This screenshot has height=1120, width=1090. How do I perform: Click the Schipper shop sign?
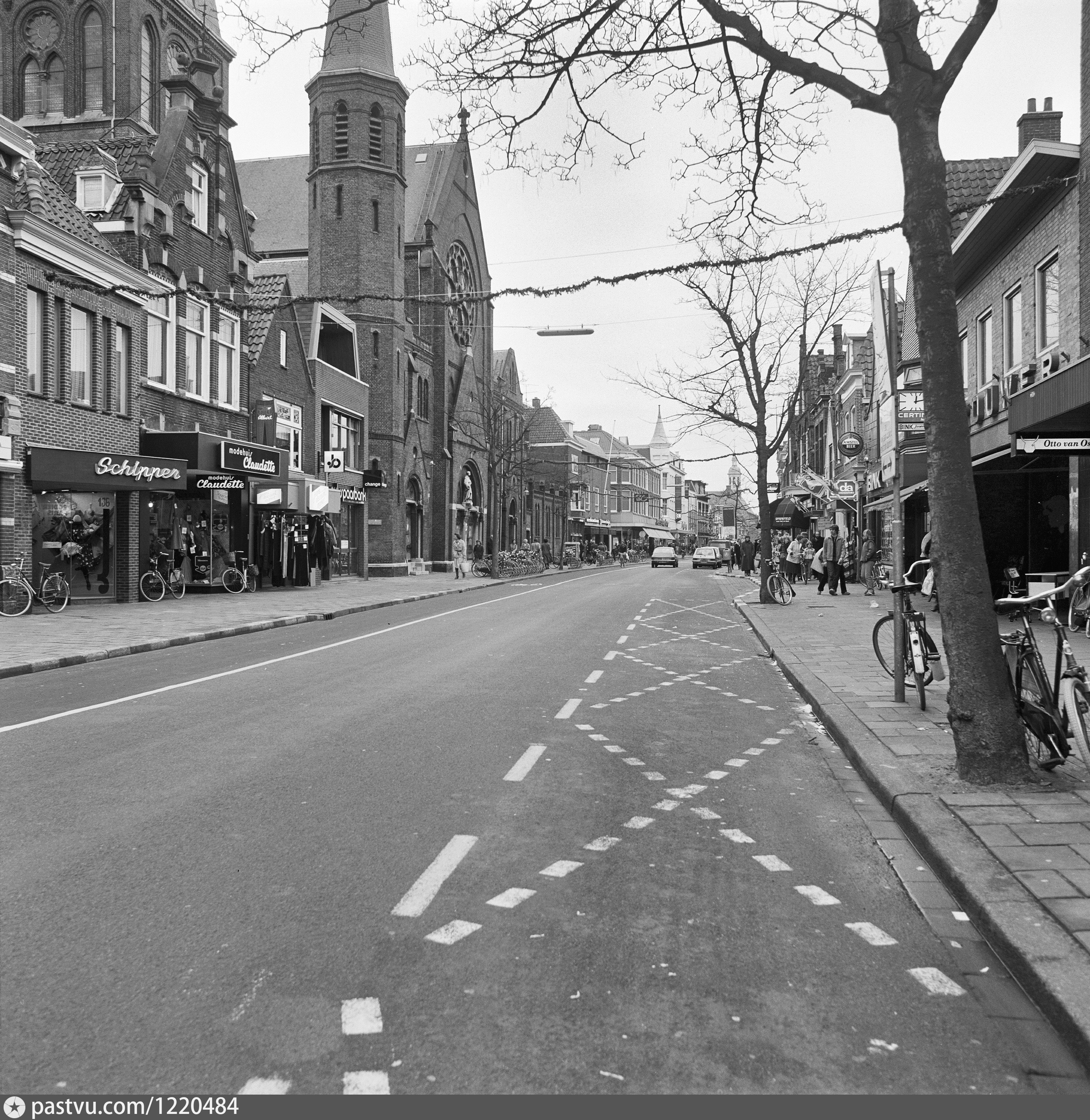click(137, 470)
